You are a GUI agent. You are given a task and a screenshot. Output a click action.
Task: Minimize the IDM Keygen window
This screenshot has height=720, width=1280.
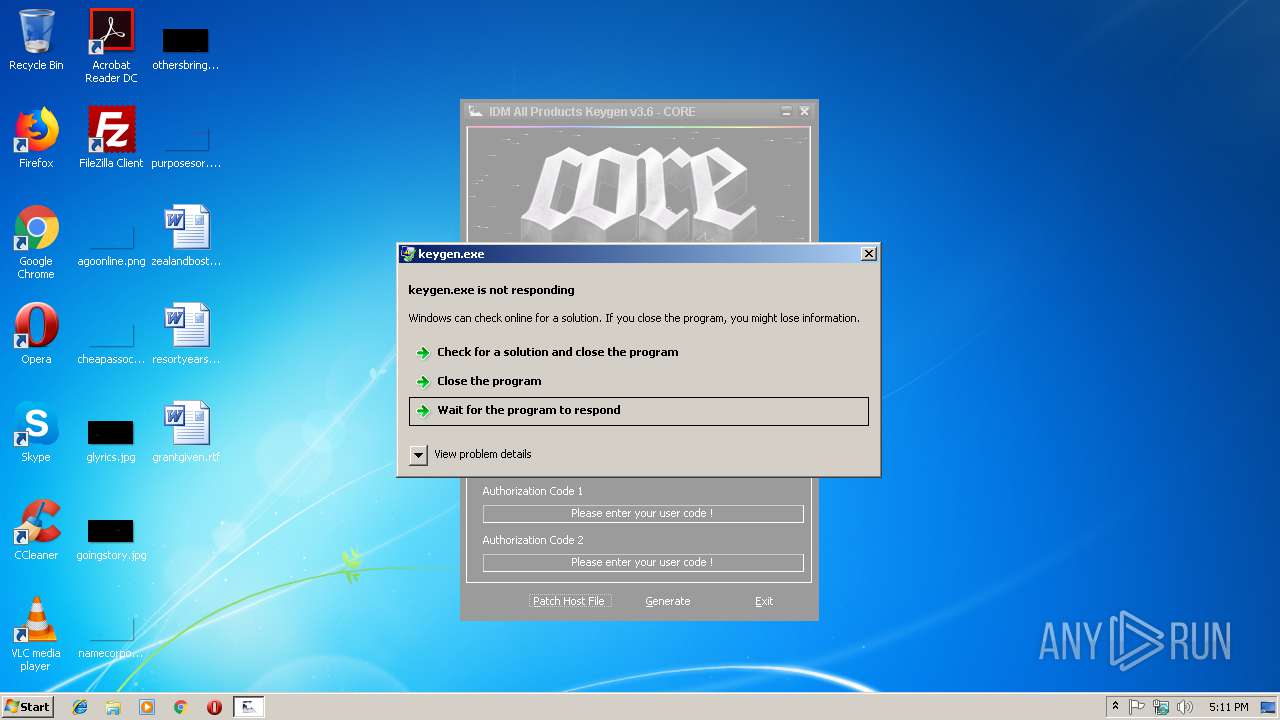[786, 111]
